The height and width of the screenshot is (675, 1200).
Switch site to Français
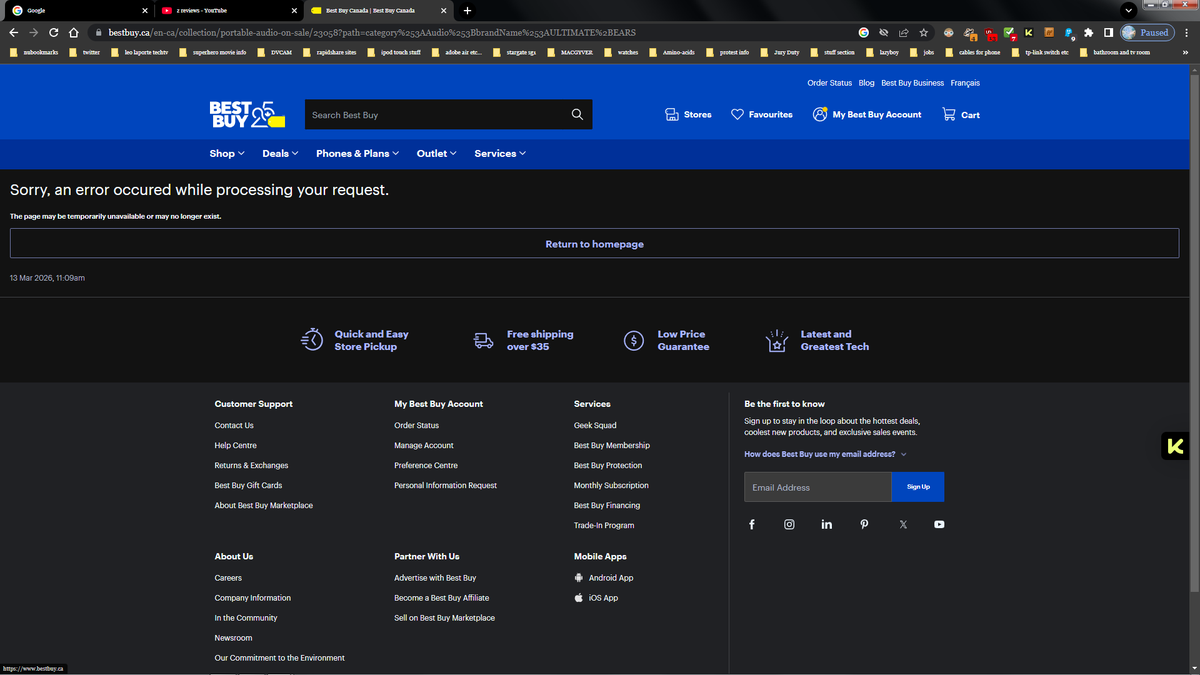pyautogui.click(x=965, y=83)
